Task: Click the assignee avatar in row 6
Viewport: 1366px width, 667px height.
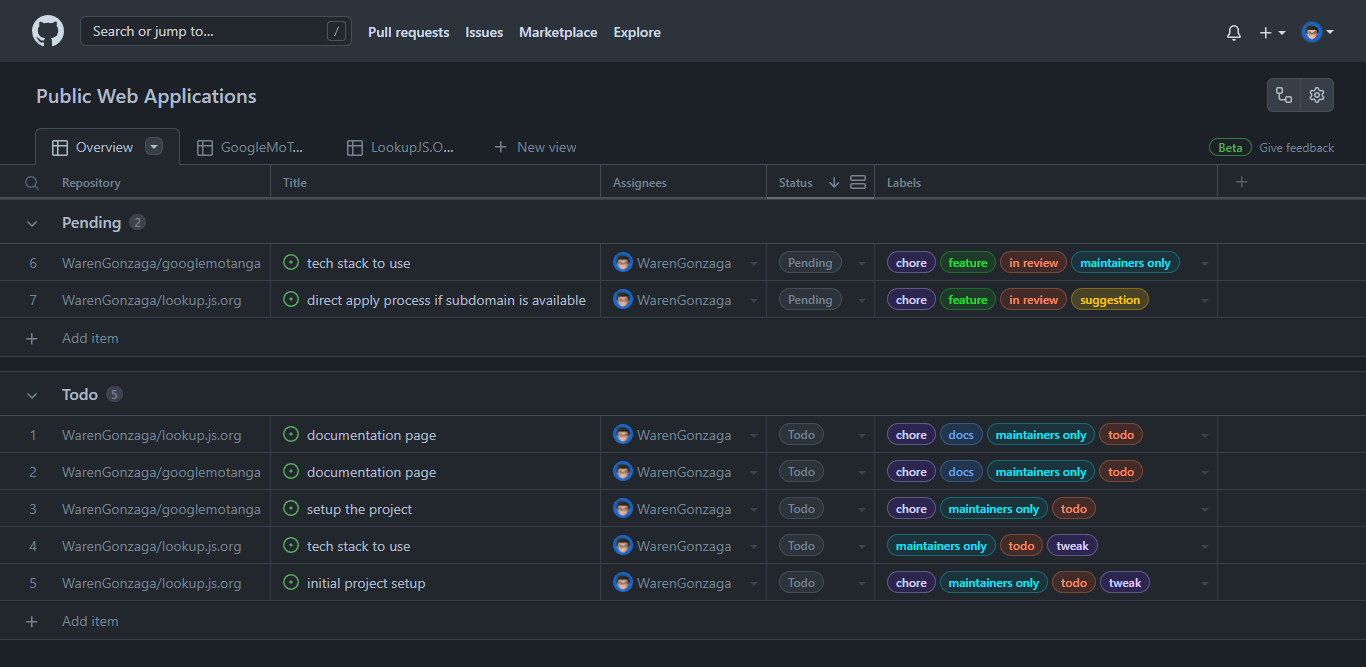Action: click(x=623, y=263)
